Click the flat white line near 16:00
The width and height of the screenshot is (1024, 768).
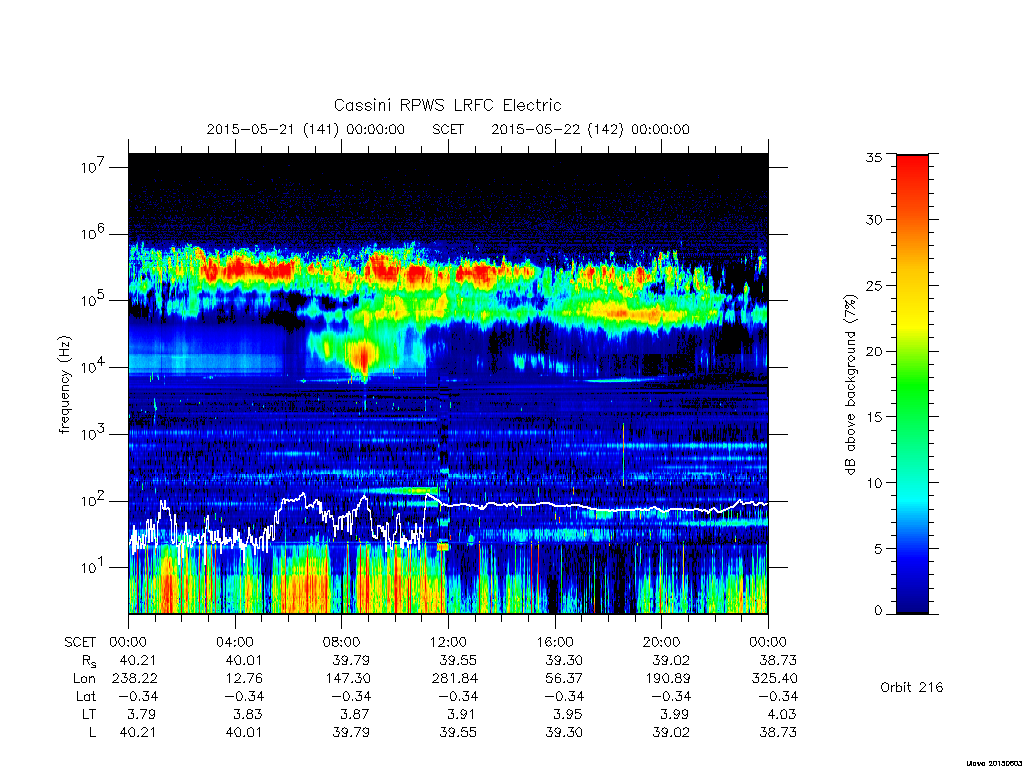pos(555,505)
